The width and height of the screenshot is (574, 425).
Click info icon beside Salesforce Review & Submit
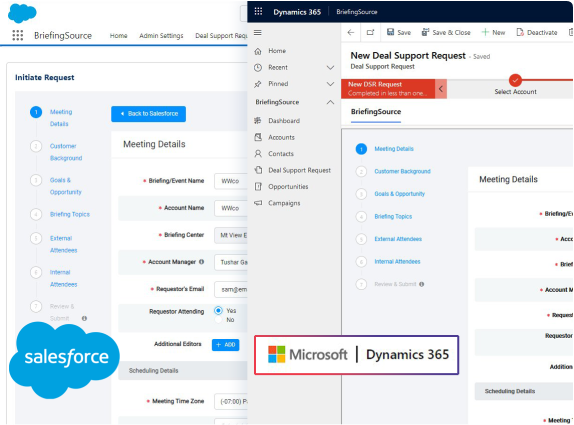pos(84,318)
